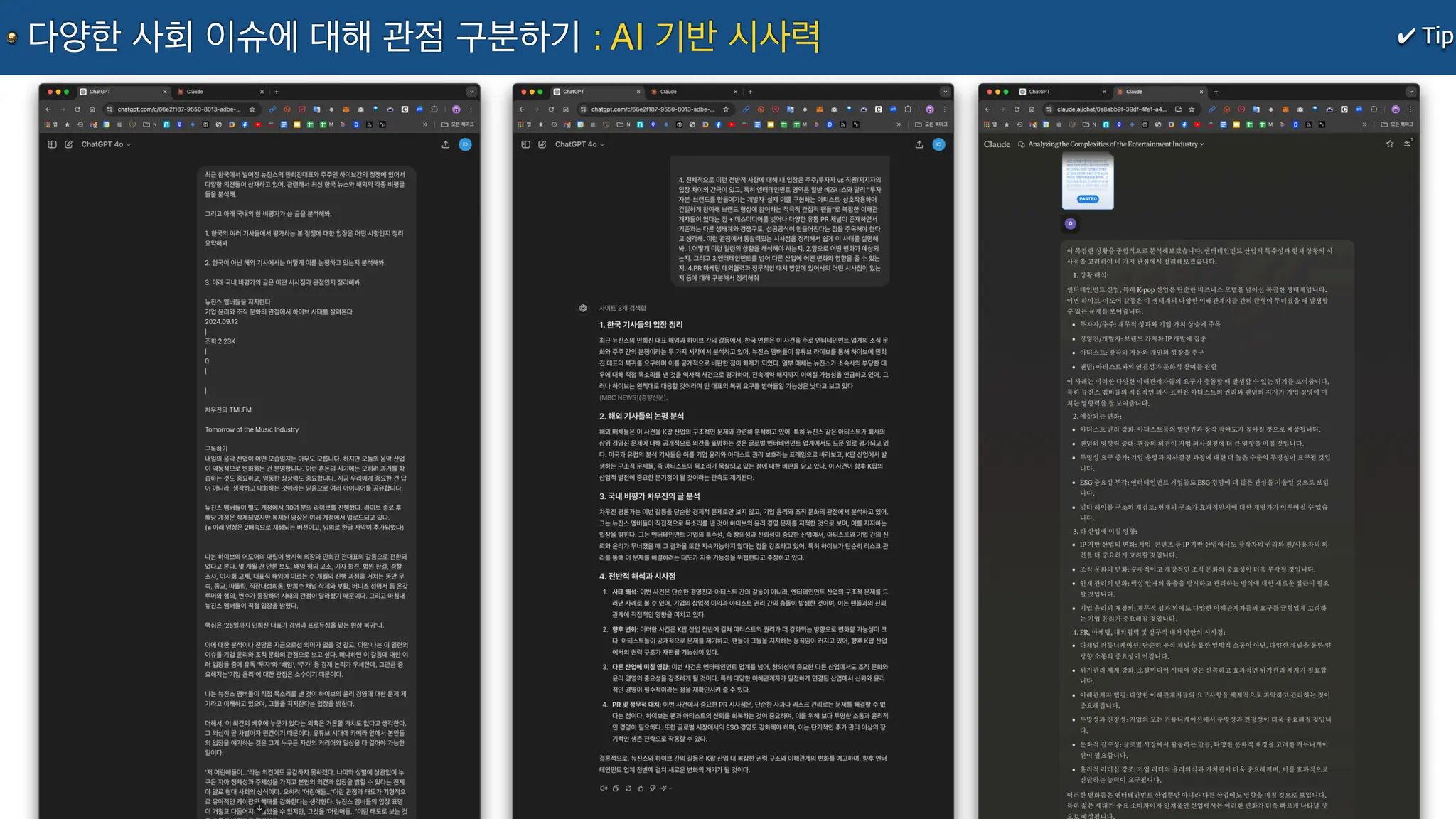1456x819 pixels.
Task: Switch to the Claude tab in the left window
Action: tap(220, 92)
